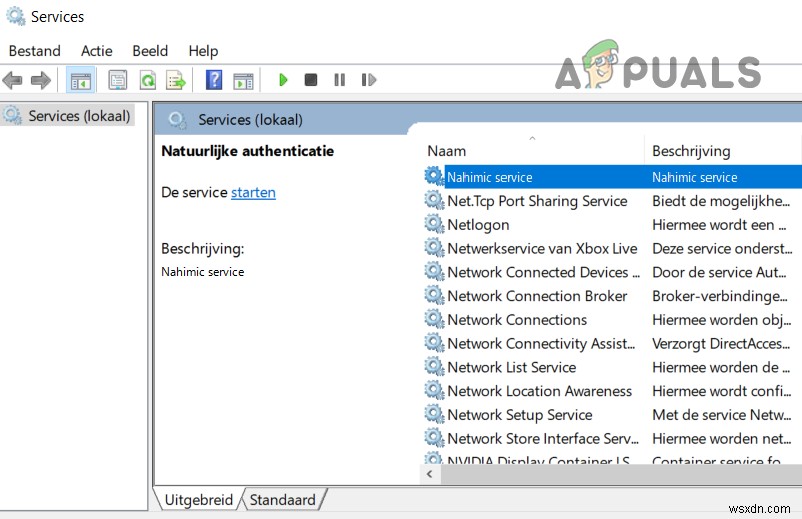Select the 'Nahimic service' name in the list
Screen dimensions: 802x519
(x=489, y=177)
